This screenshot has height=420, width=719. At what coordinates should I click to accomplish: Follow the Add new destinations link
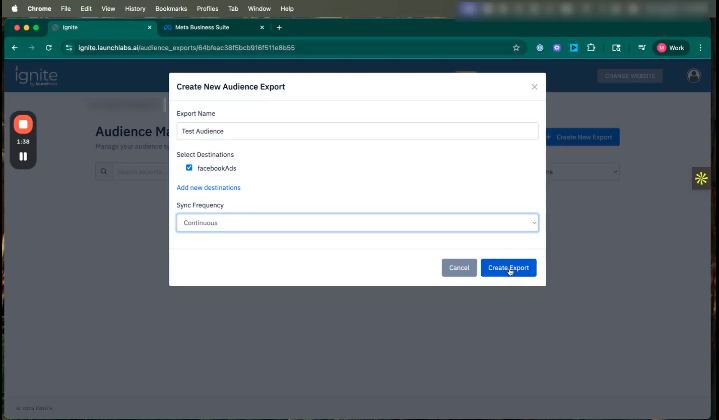tap(208, 187)
